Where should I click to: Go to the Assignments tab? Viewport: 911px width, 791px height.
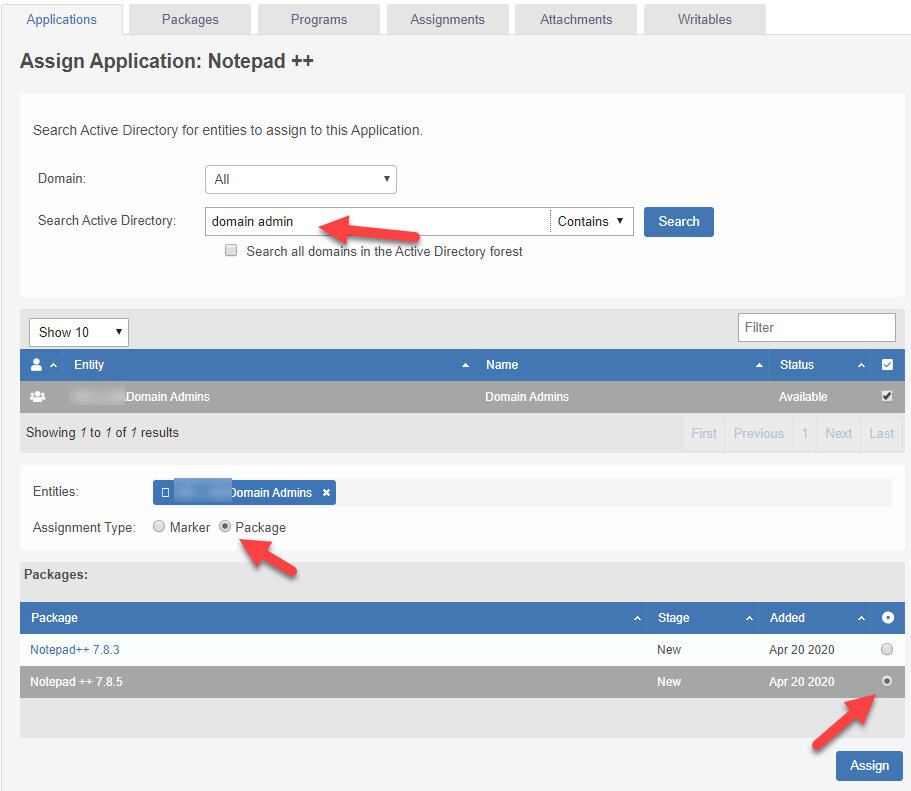click(447, 20)
